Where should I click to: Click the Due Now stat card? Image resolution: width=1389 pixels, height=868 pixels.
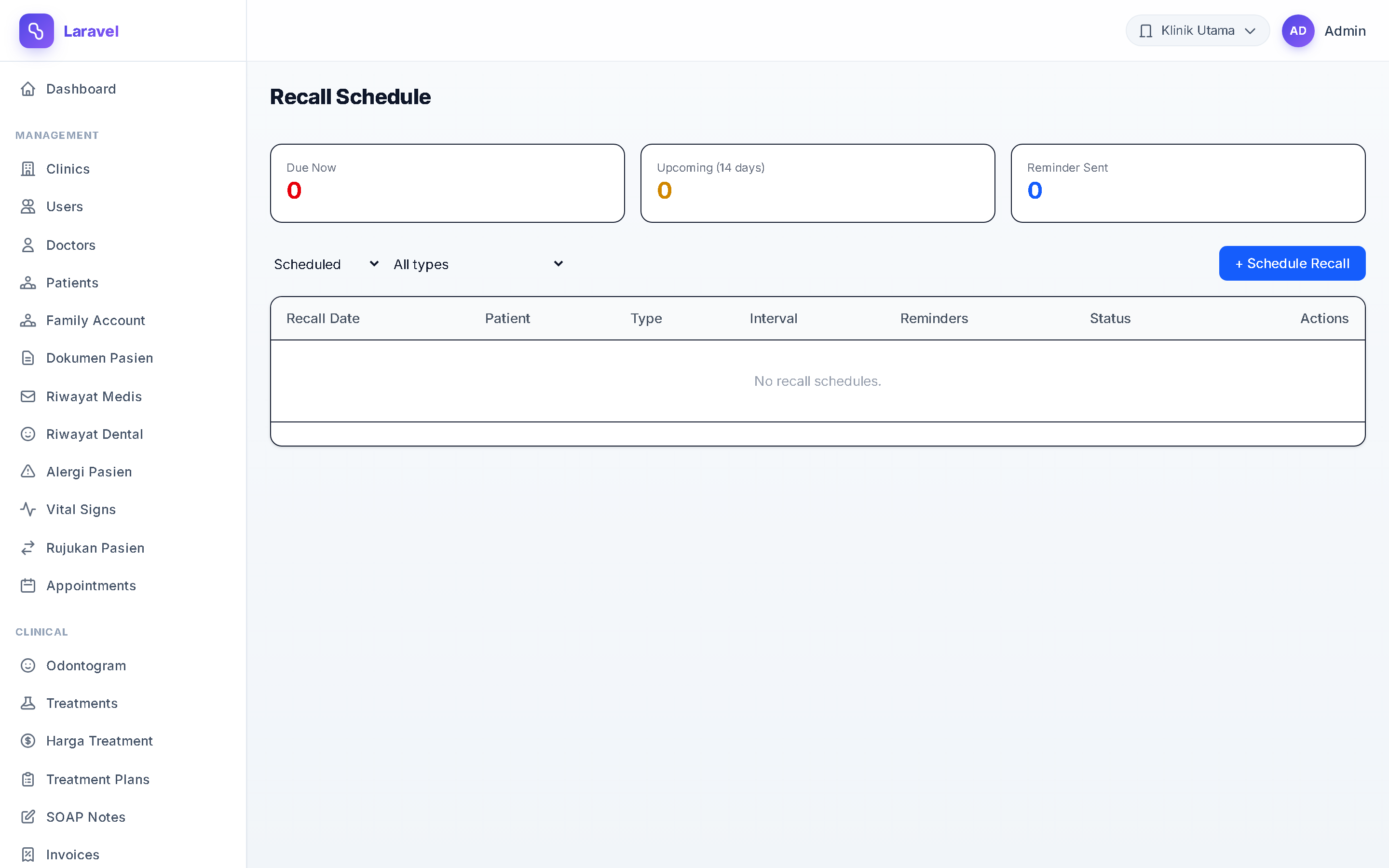(x=447, y=183)
